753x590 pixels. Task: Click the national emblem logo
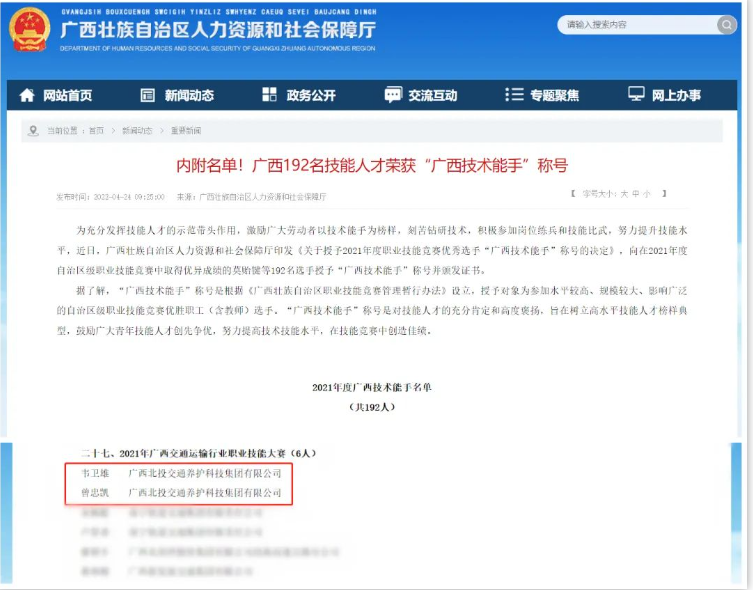[30, 30]
